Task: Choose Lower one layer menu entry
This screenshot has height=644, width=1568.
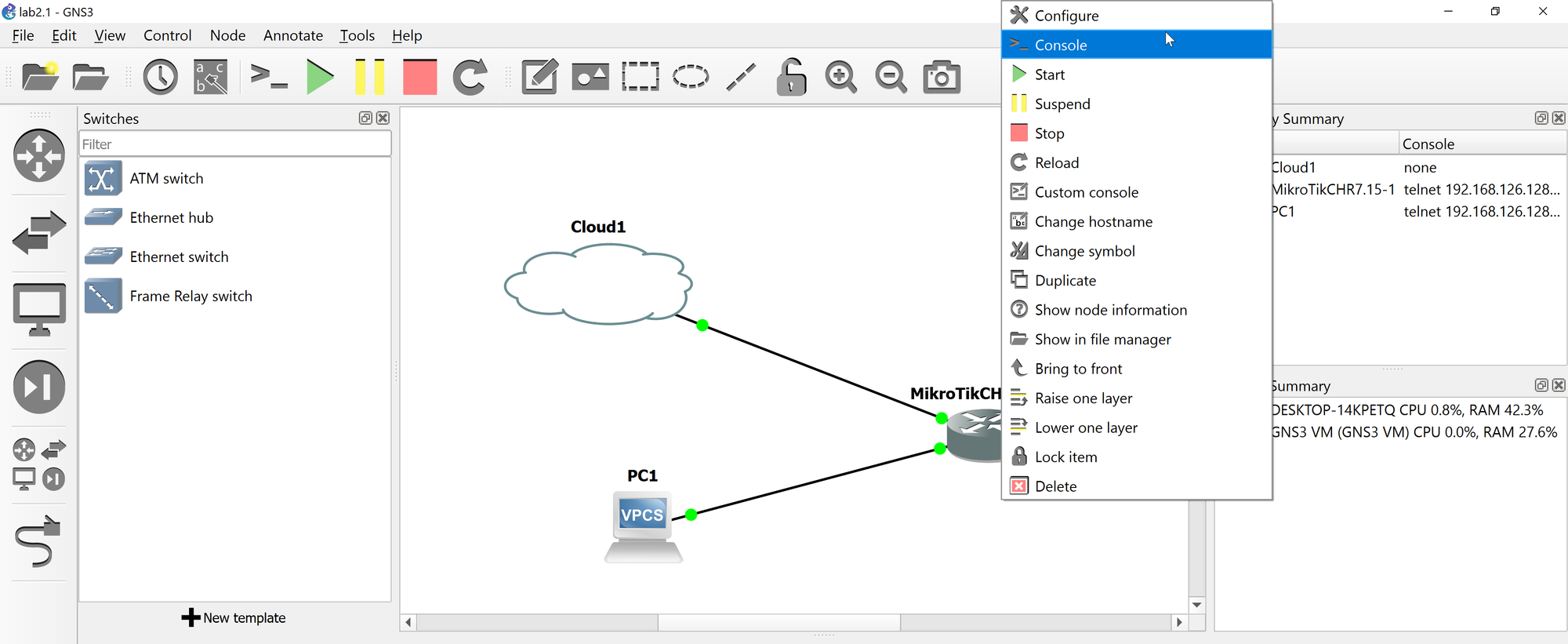Action: click(1137, 428)
